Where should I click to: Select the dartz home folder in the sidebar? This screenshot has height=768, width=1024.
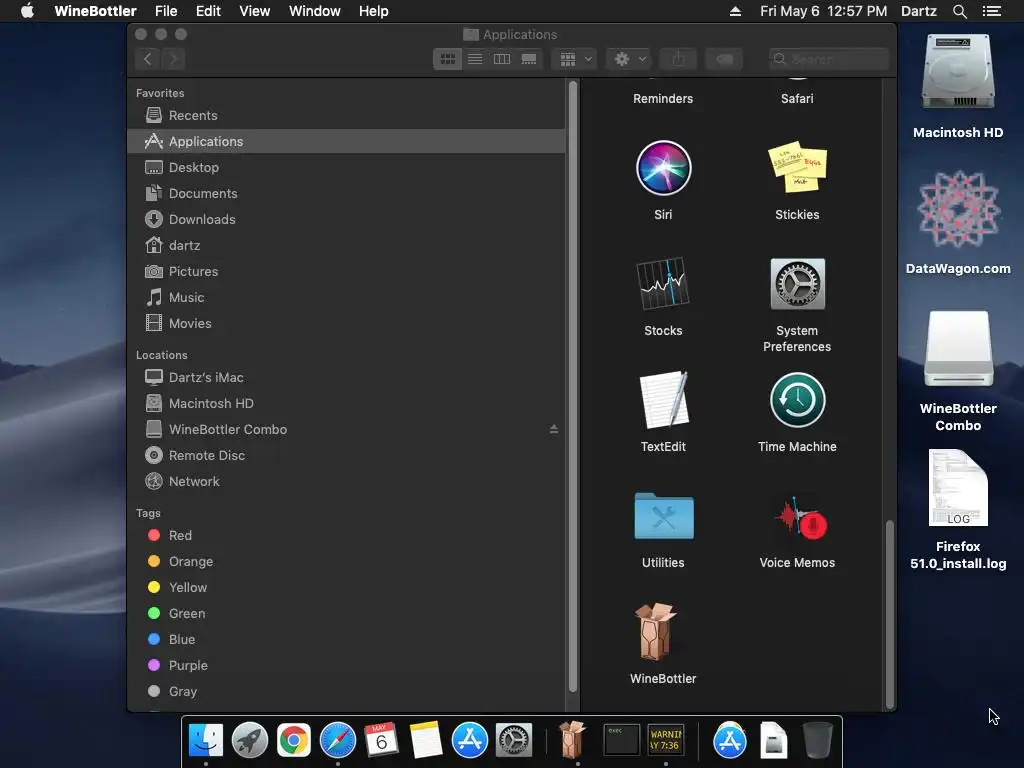(347, 246)
